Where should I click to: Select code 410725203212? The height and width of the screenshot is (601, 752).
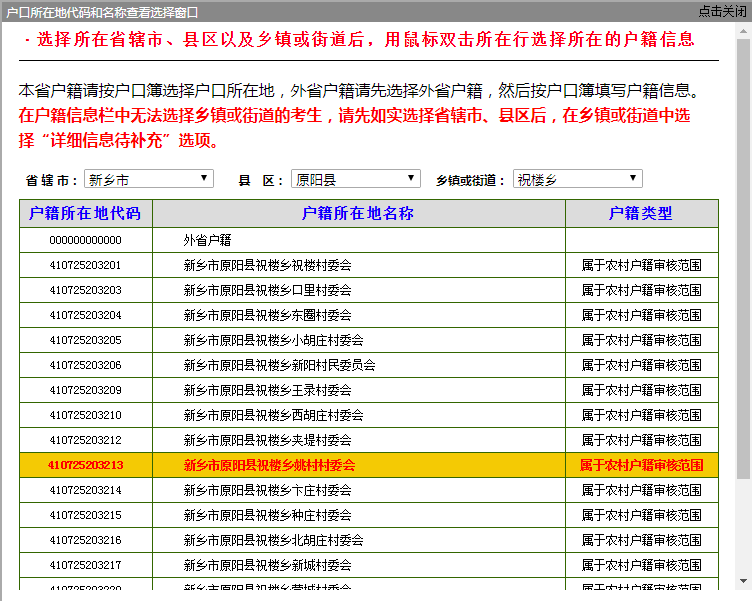click(x=86, y=440)
